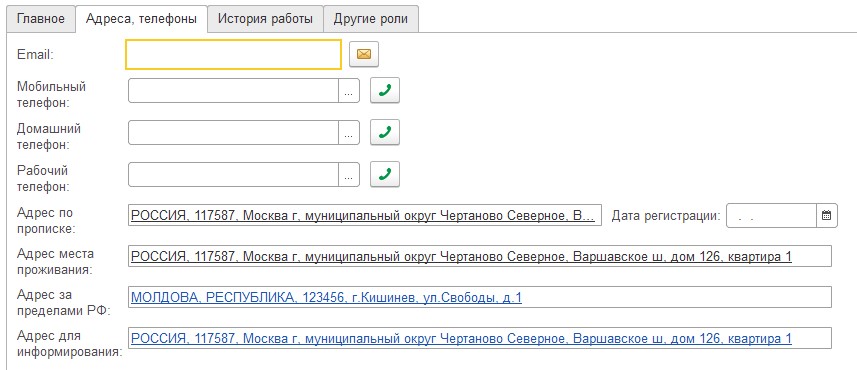Screen dimensions: 857x370
Task: Select the Адреса, телефоны tab
Action: 142,19
